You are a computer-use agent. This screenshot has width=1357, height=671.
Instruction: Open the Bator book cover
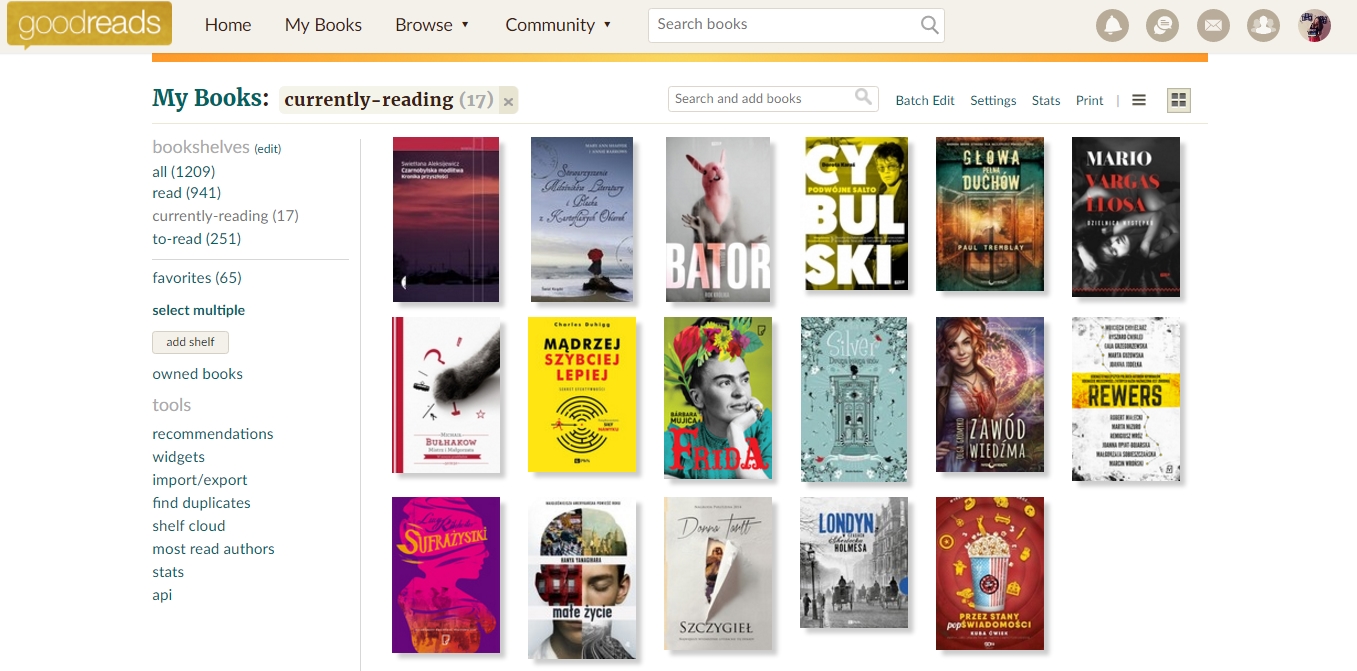pyautogui.click(x=718, y=219)
